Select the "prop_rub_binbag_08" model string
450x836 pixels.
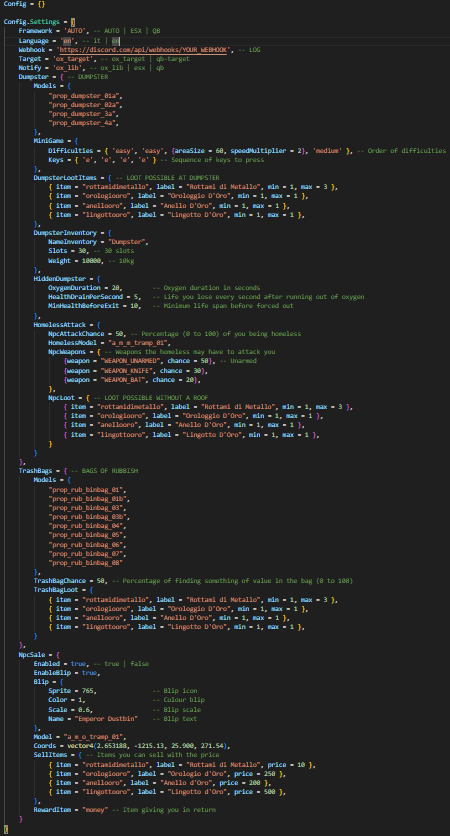click(85, 562)
